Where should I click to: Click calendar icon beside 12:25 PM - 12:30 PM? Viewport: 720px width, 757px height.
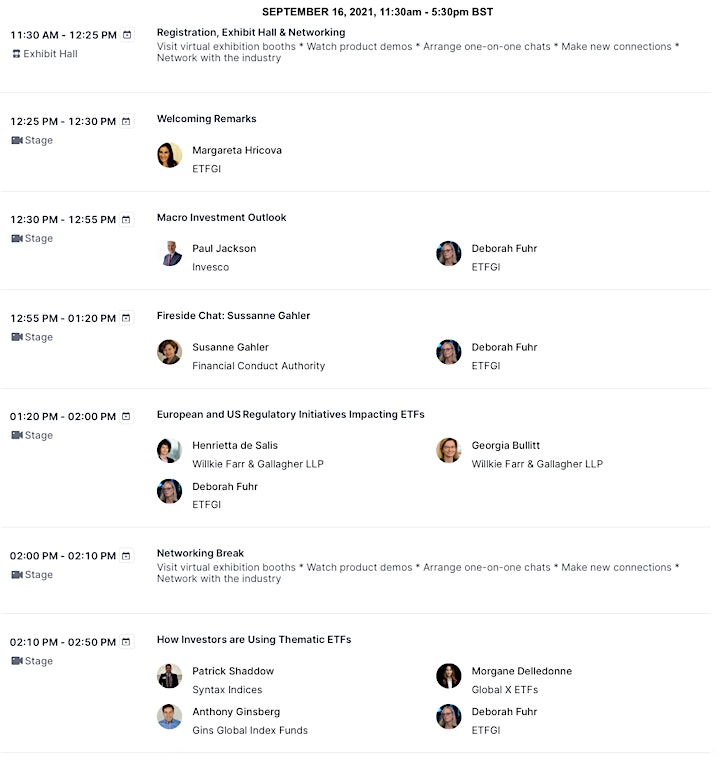coord(126,121)
